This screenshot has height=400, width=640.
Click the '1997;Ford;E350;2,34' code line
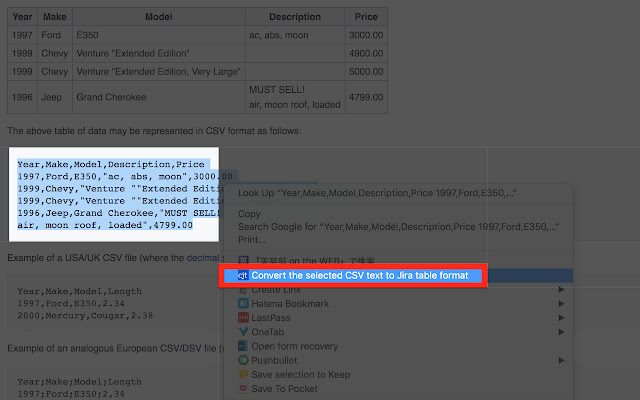click(71, 394)
